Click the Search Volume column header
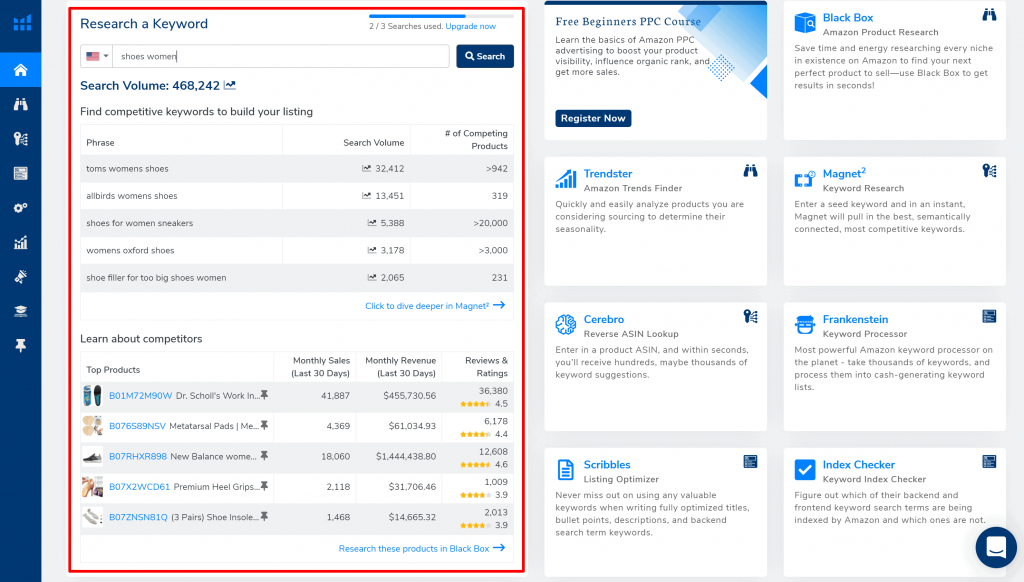 (374, 142)
